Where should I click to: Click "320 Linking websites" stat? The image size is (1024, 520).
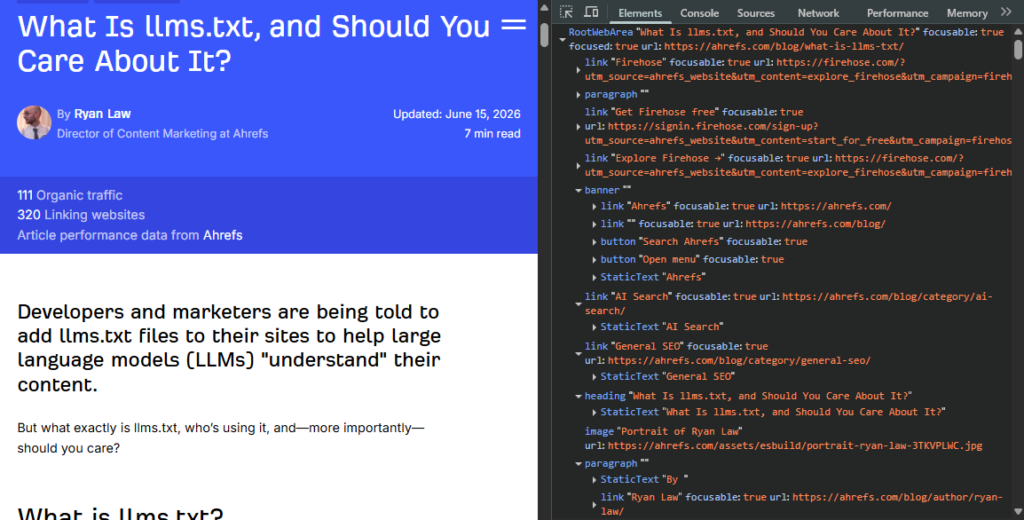pyautogui.click(x=81, y=215)
